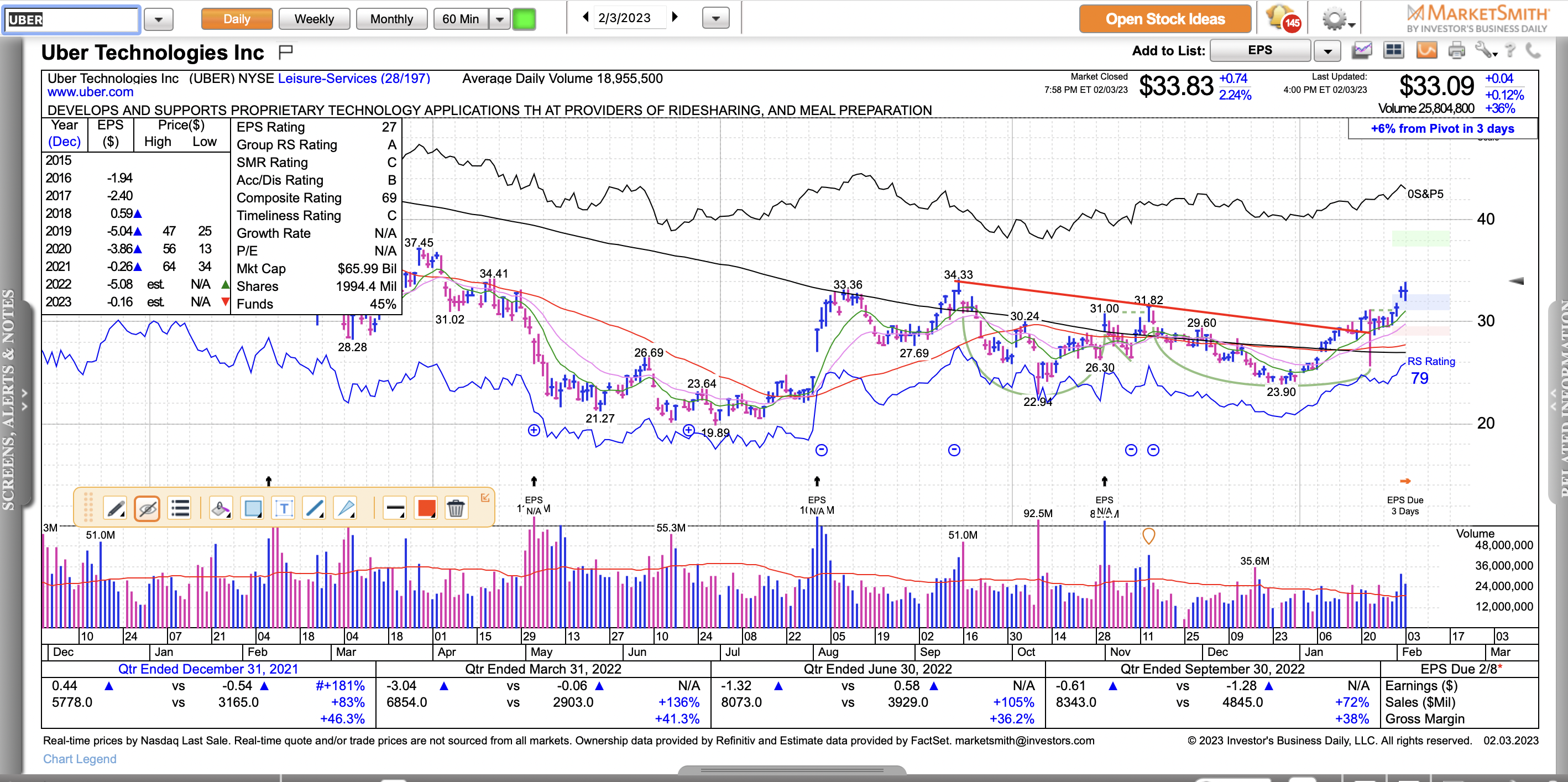
Task: Open the Leisure-Services (28/197) group link
Action: 354,79
